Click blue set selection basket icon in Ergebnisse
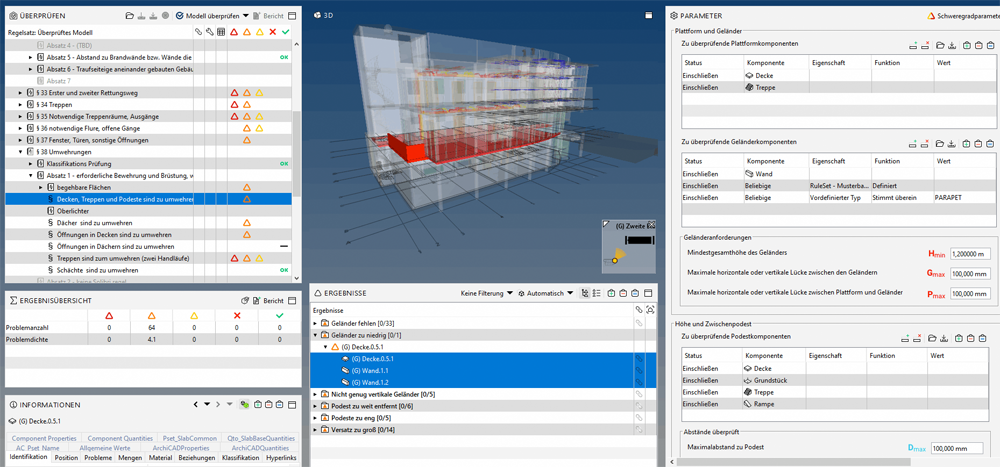1000x467 pixels. point(634,293)
